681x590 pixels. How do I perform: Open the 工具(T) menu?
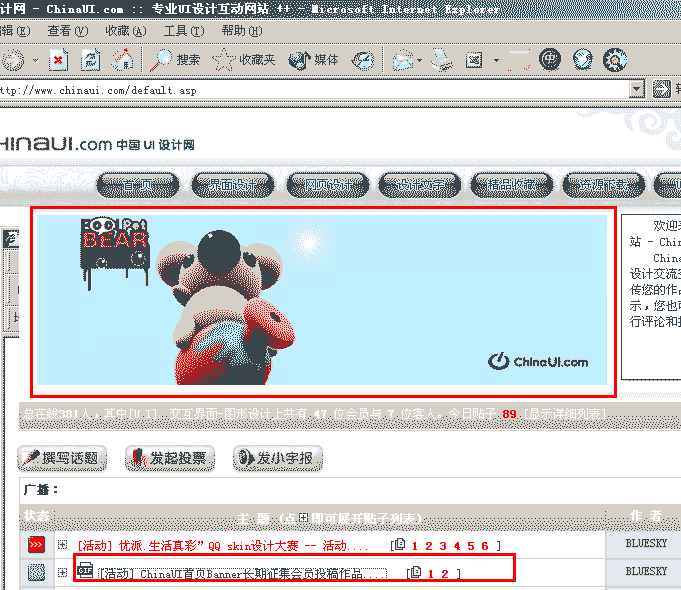pyautogui.click(x=184, y=31)
